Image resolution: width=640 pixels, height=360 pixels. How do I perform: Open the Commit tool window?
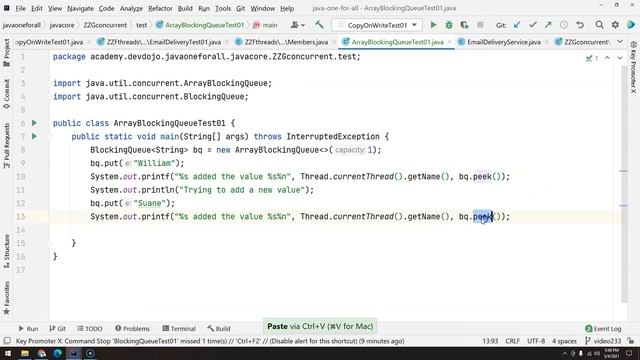[7, 94]
